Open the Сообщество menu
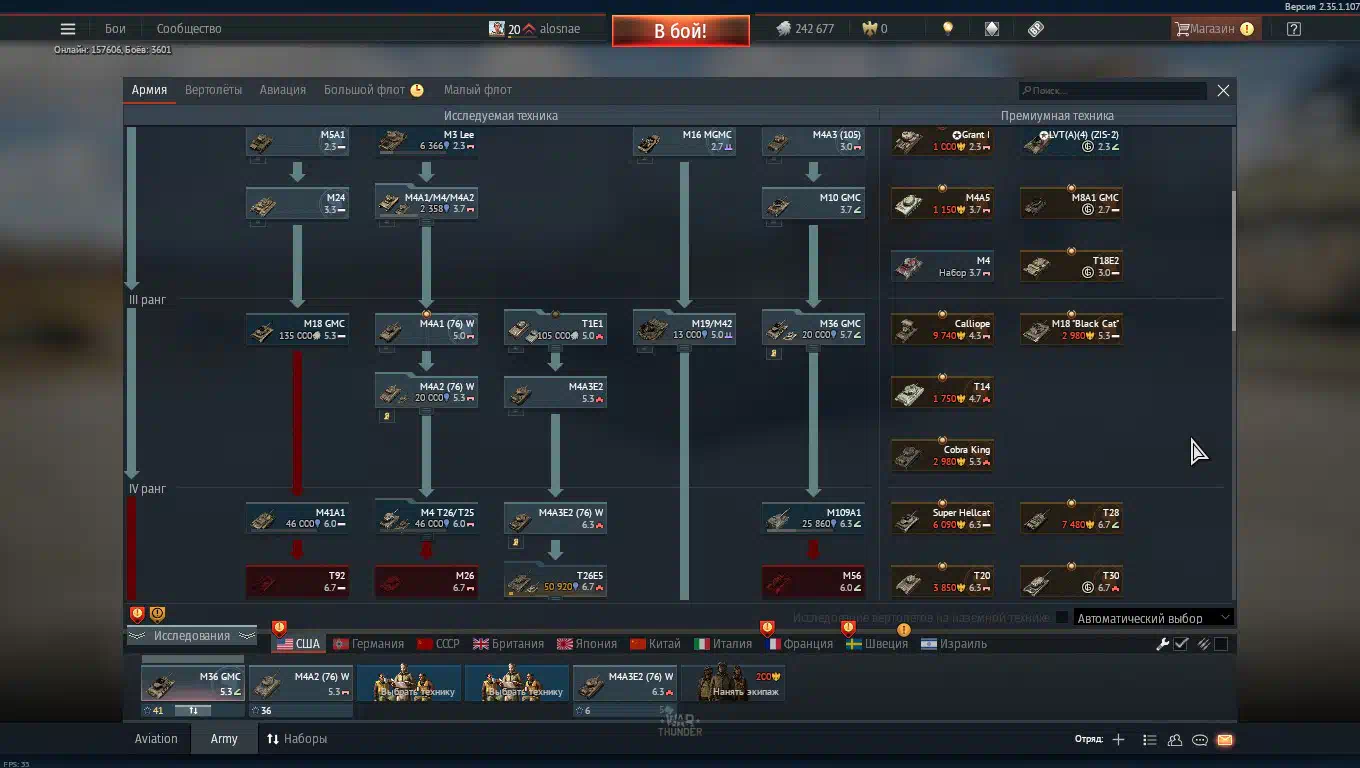1360x768 pixels. click(189, 29)
